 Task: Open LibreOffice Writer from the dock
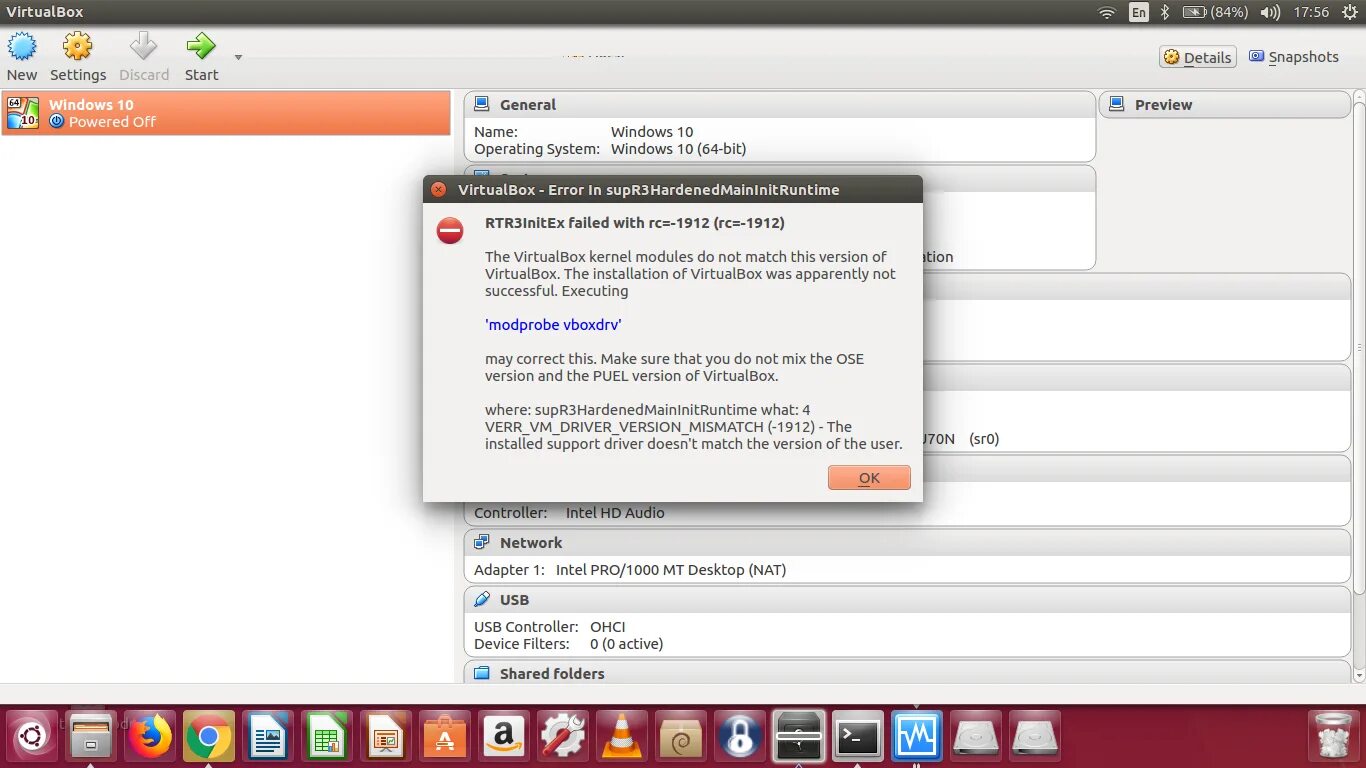click(268, 737)
